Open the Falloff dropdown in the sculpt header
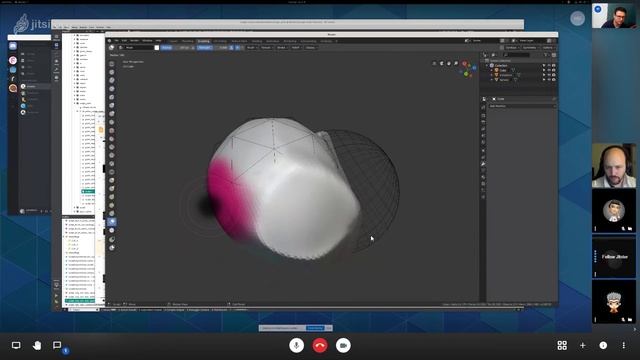The width and height of the screenshot is (640, 360). tap(296, 48)
